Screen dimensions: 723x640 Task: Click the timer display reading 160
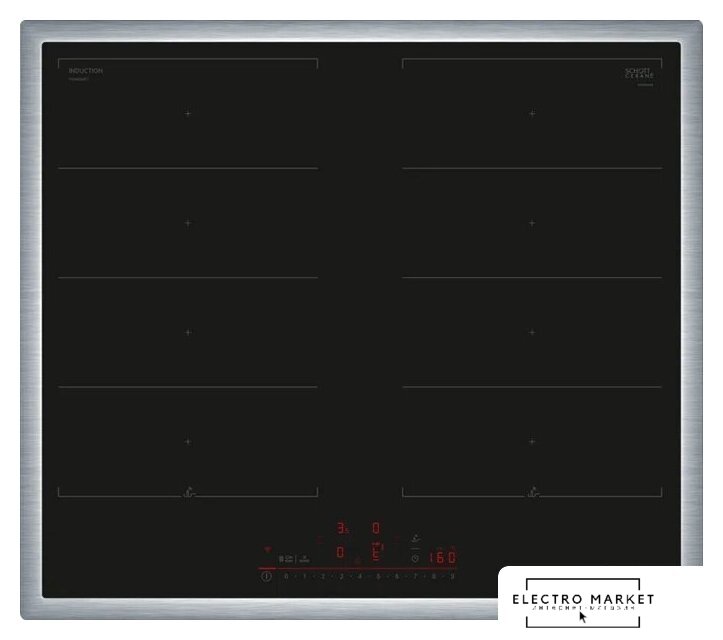(x=443, y=558)
